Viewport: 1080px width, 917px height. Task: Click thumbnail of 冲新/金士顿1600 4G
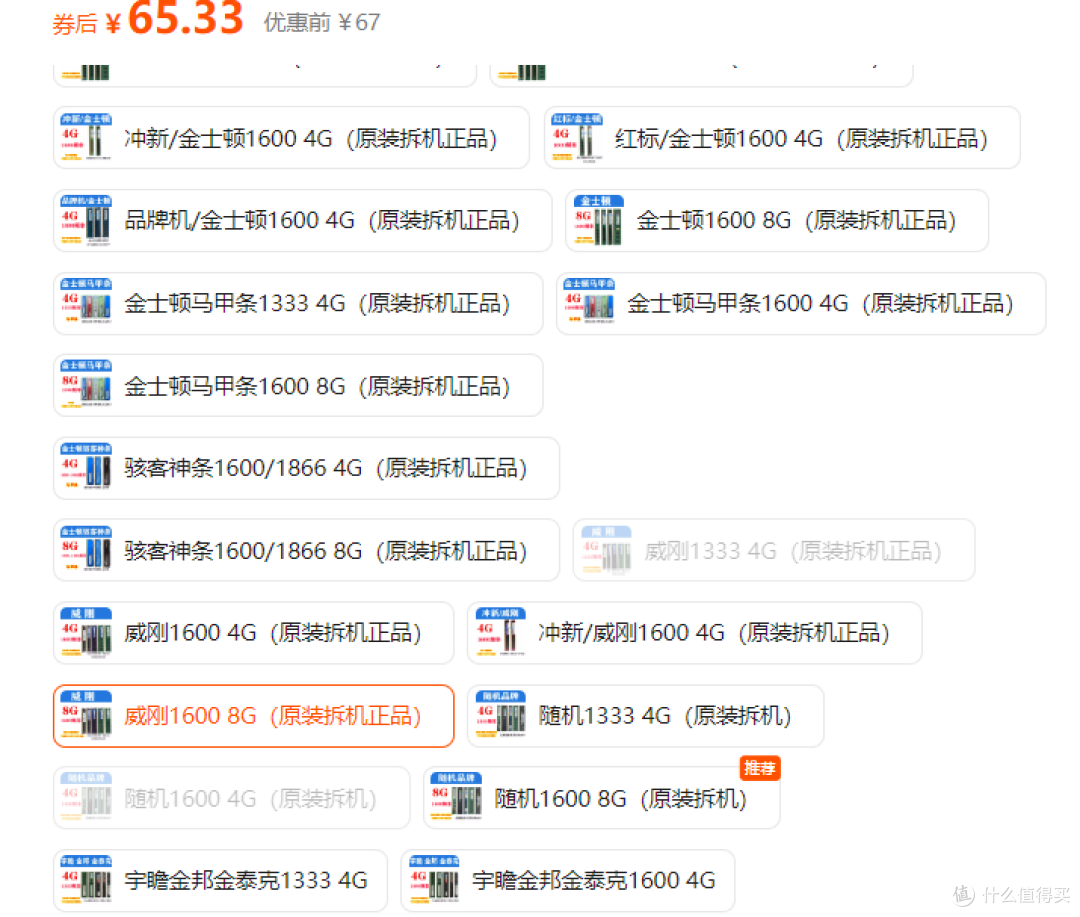click(86, 137)
